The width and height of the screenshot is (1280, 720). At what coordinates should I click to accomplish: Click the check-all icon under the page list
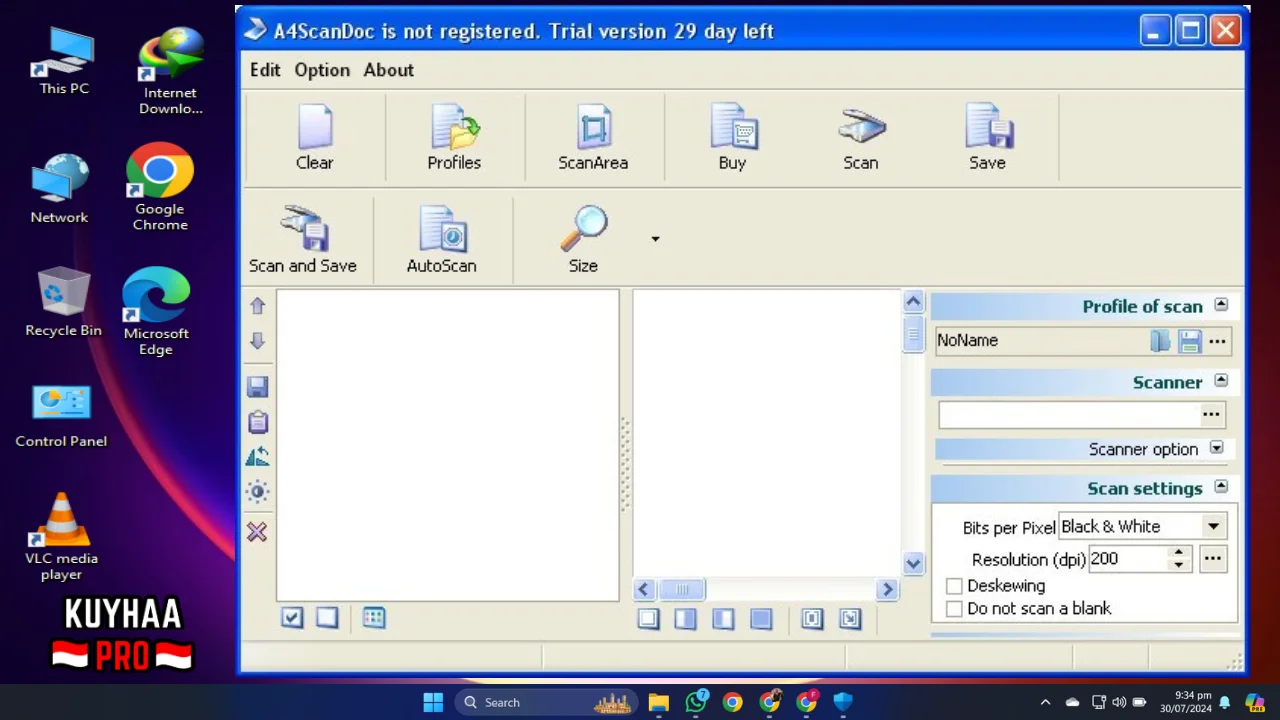click(292, 618)
